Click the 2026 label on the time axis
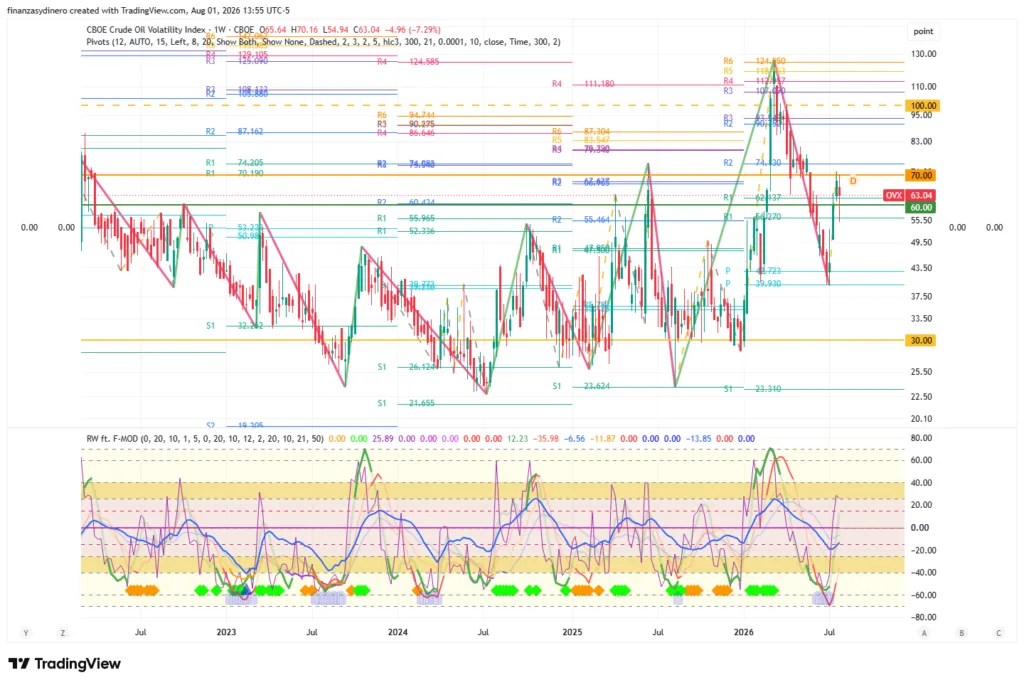 click(743, 632)
